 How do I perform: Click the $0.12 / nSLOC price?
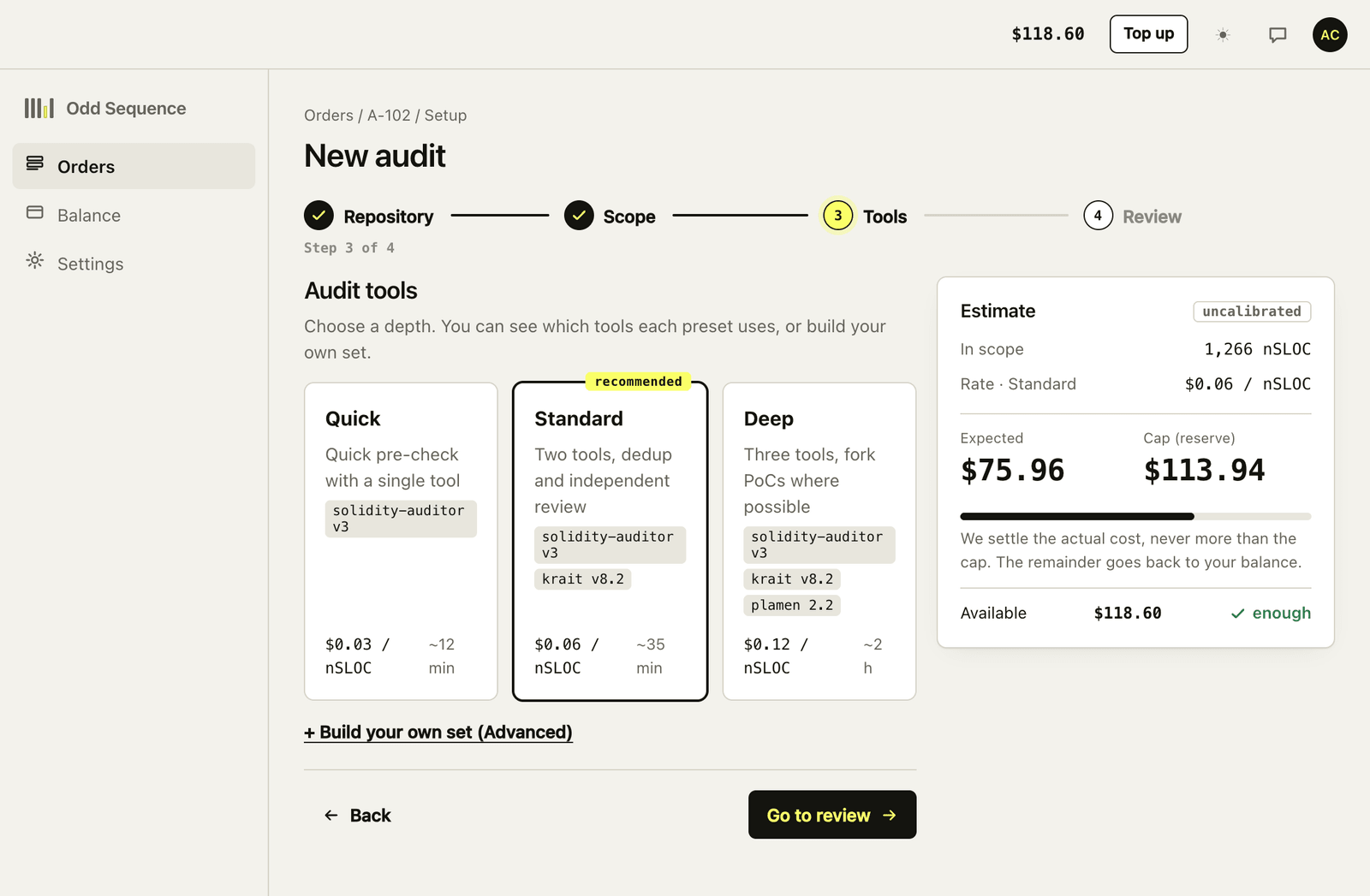pos(777,656)
